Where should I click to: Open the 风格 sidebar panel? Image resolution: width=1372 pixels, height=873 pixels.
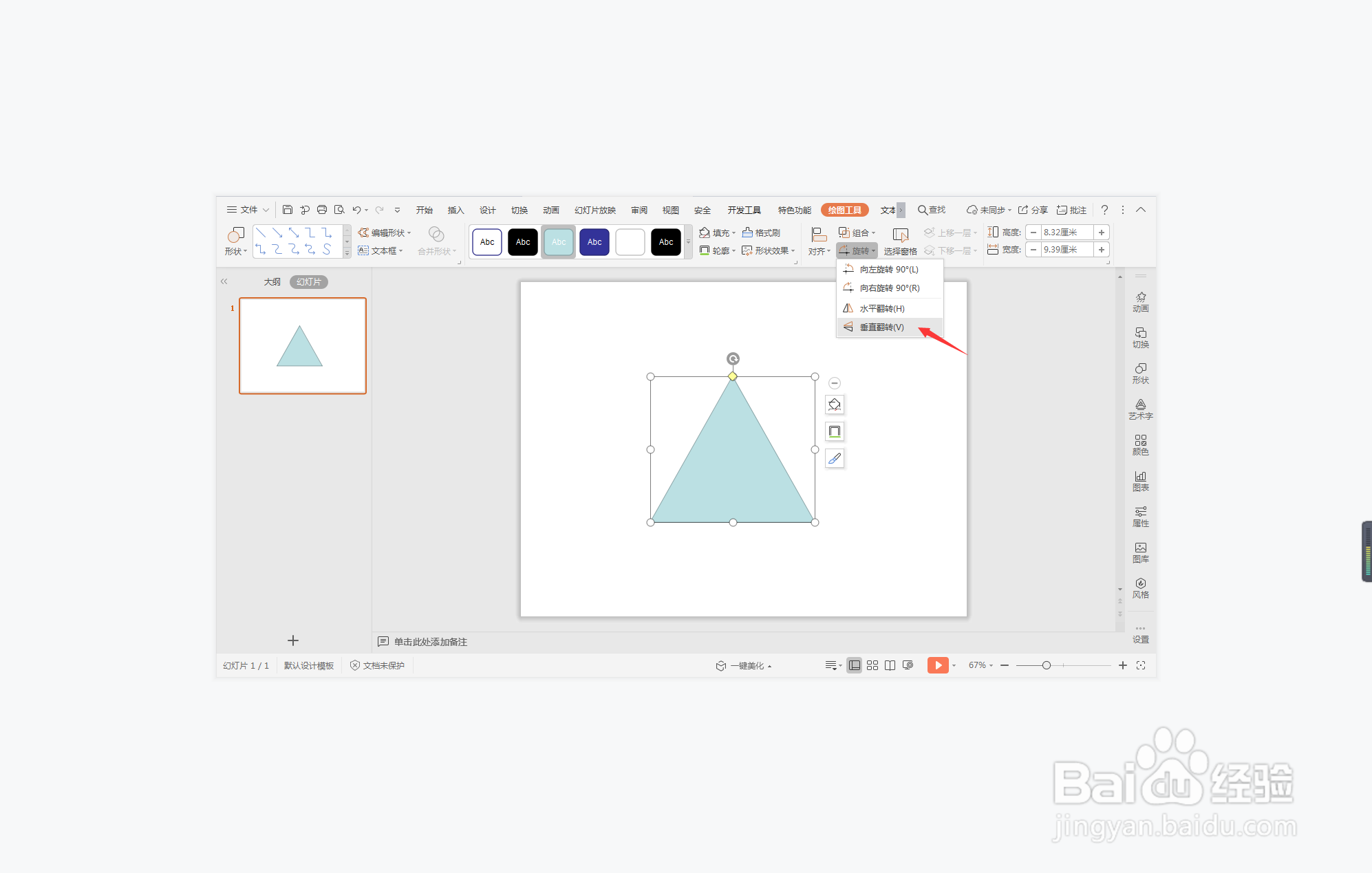tap(1141, 588)
